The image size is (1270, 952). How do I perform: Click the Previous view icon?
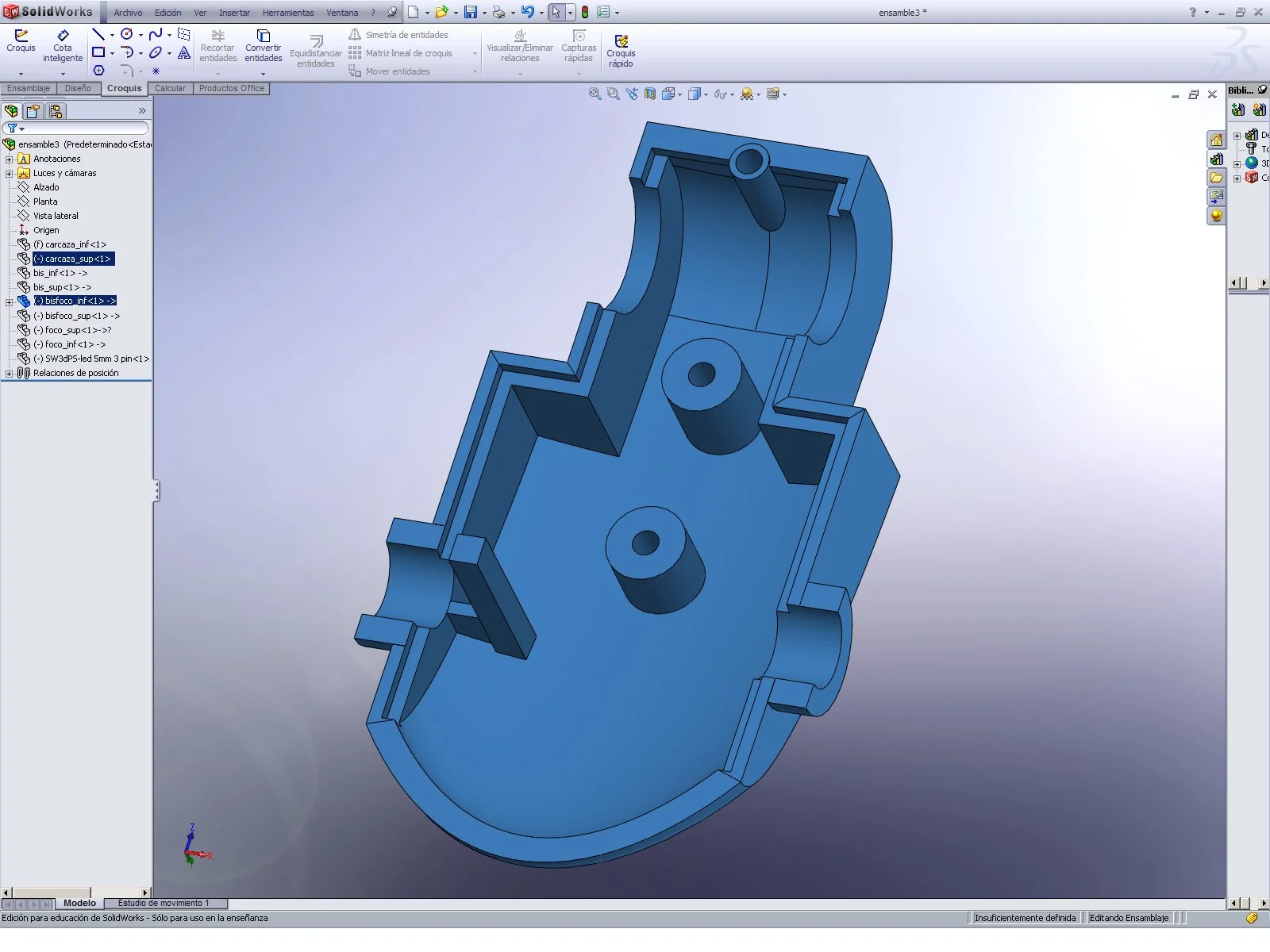[632, 94]
